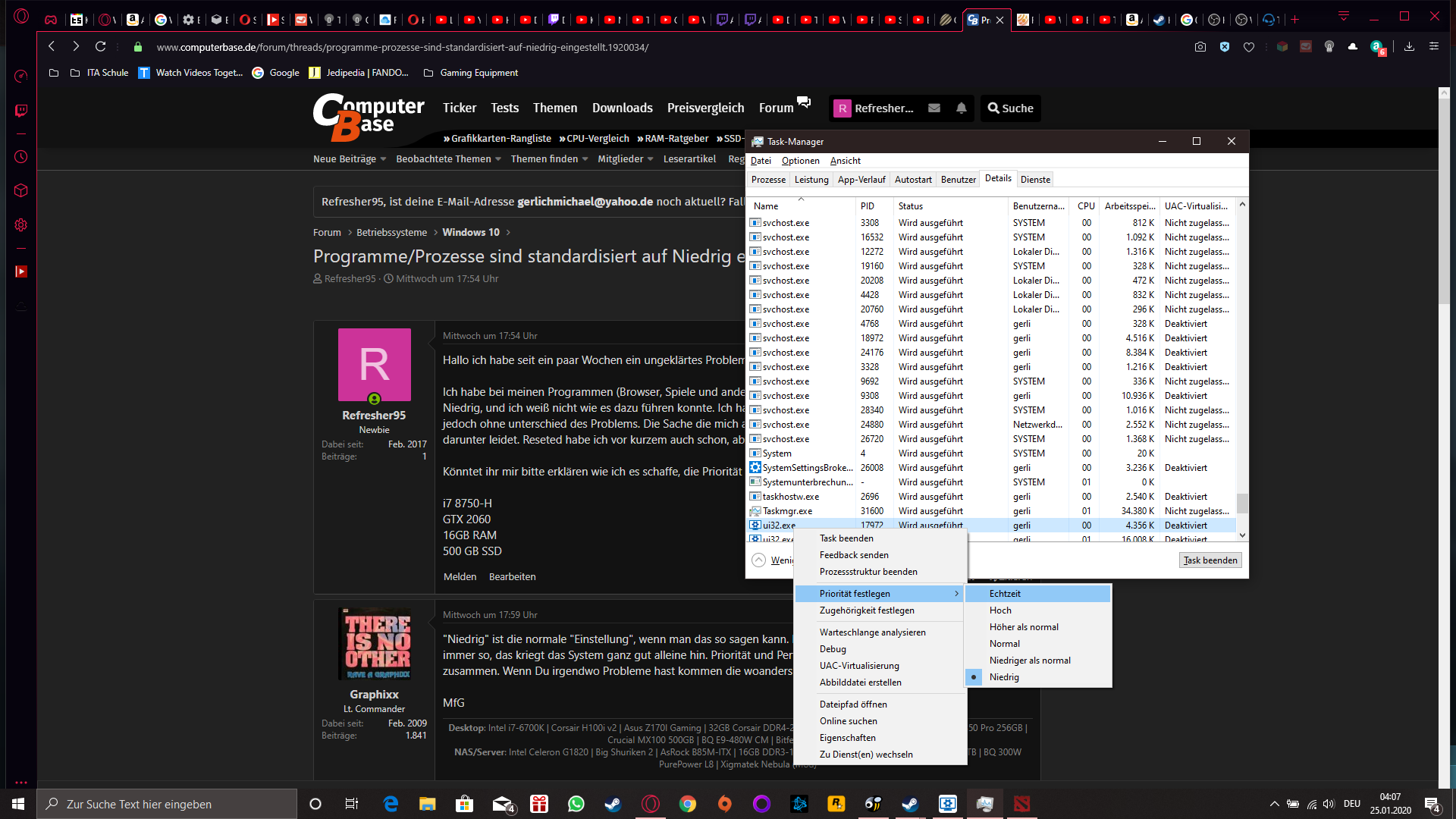The width and height of the screenshot is (1456, 819).
Task: Open the ComputerBase inbox envelope icon
Action: (934, 108)
